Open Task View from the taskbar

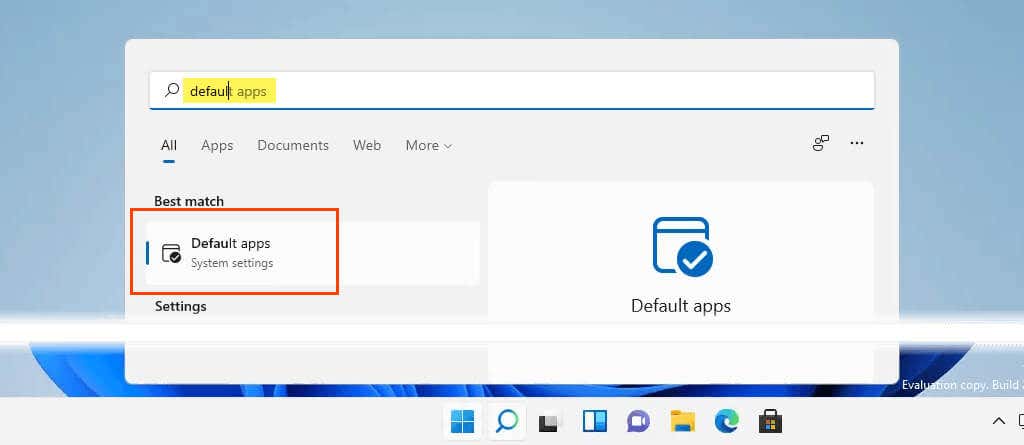(x=551, y=422)
